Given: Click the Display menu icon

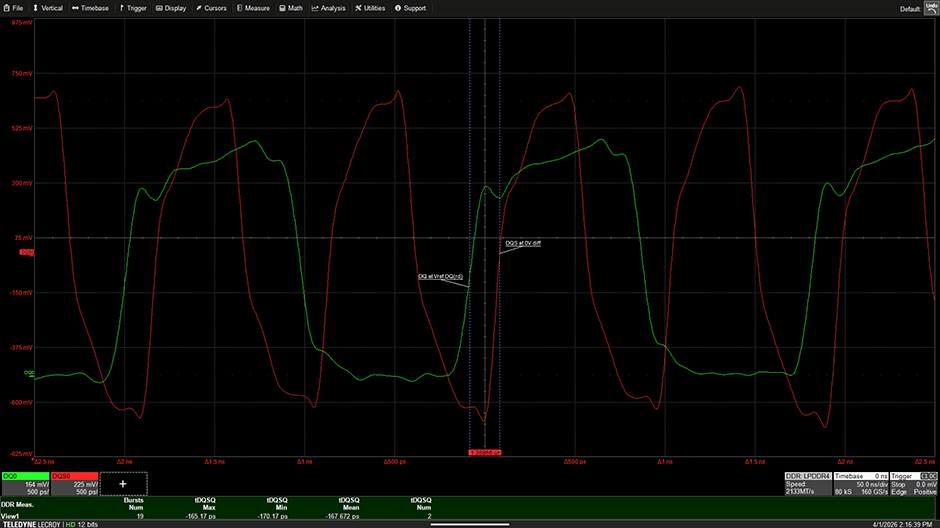Looking at the screenshot, I should pos(159,8).
